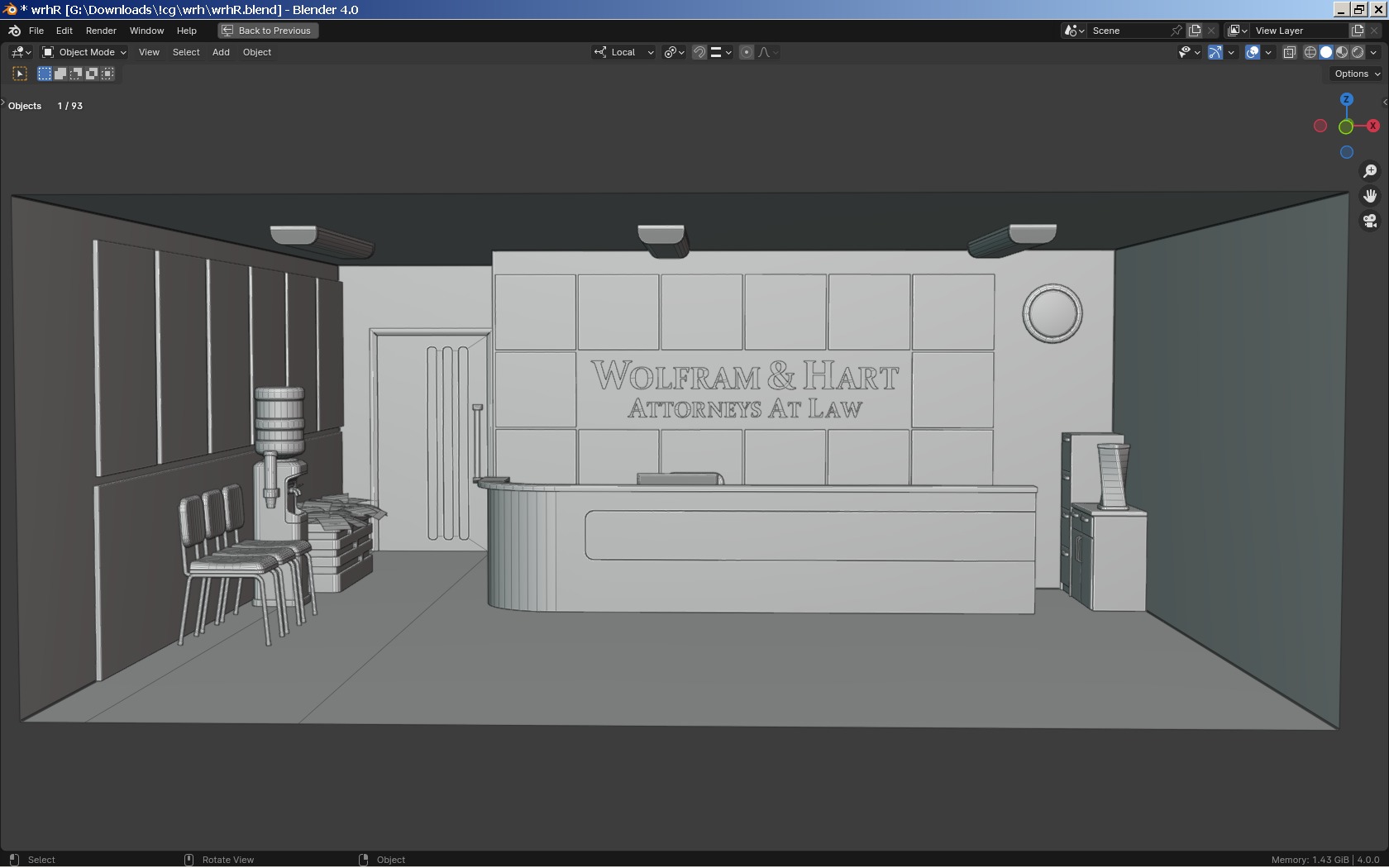Click the pan view hand icon
The width and height of the screenshot is (1389, 868).
1370,196
